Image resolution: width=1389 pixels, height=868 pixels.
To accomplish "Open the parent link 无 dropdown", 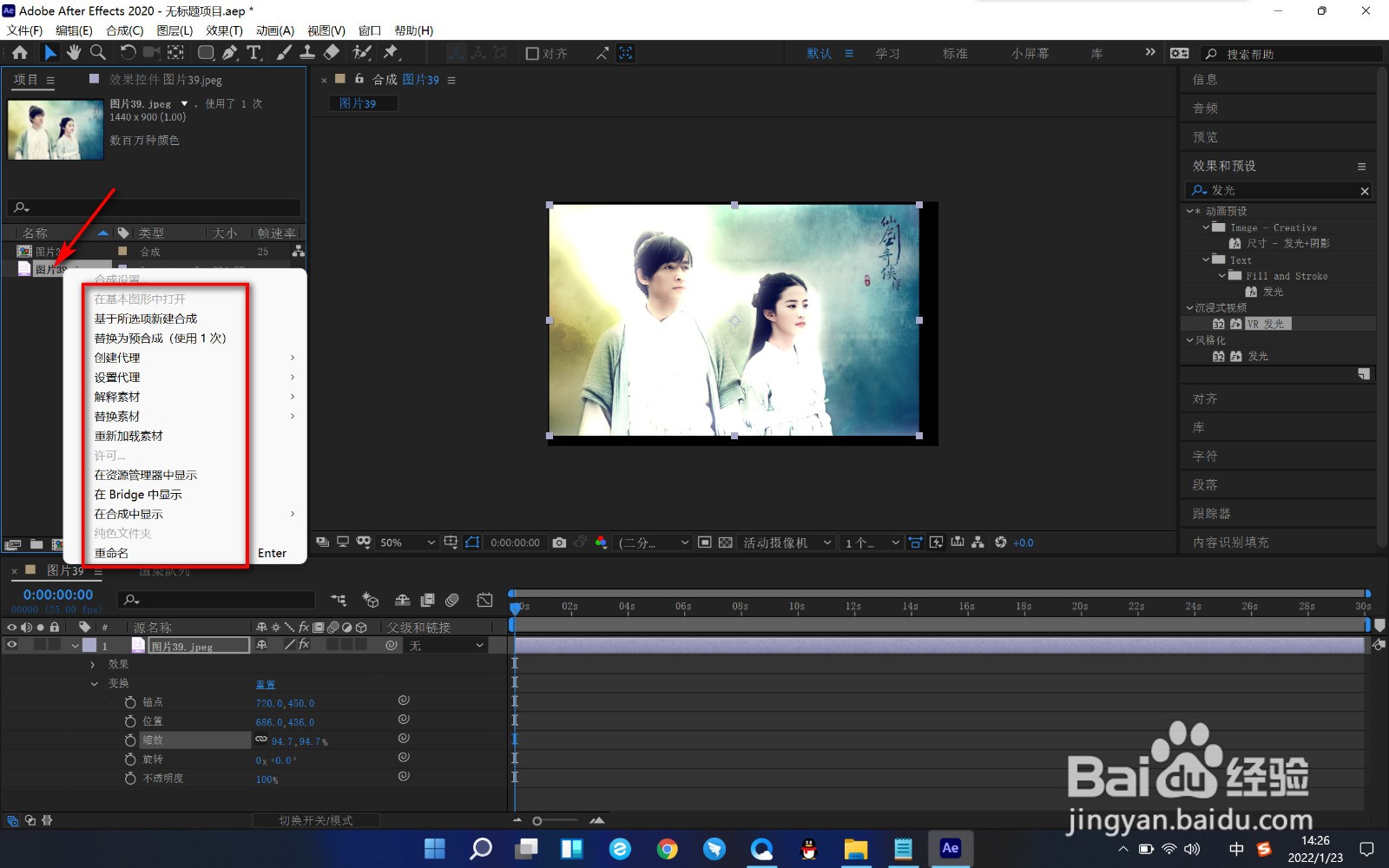I will coord(446,646).
